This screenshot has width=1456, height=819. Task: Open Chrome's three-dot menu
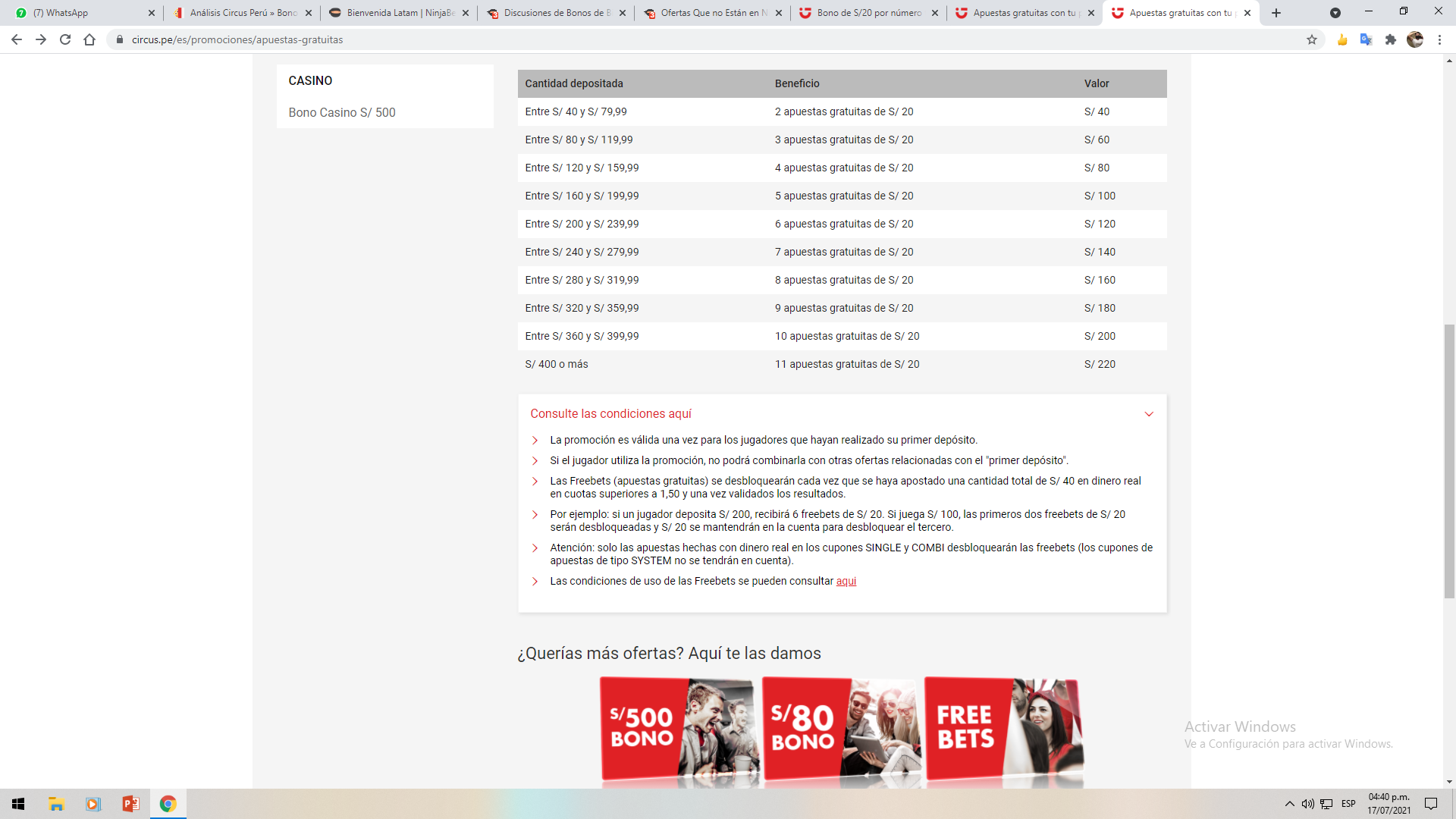(x=1439, y=39)
